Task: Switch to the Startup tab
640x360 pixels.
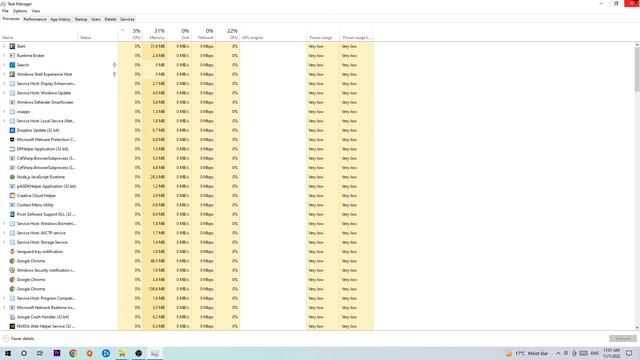Action: click(81, 19)
